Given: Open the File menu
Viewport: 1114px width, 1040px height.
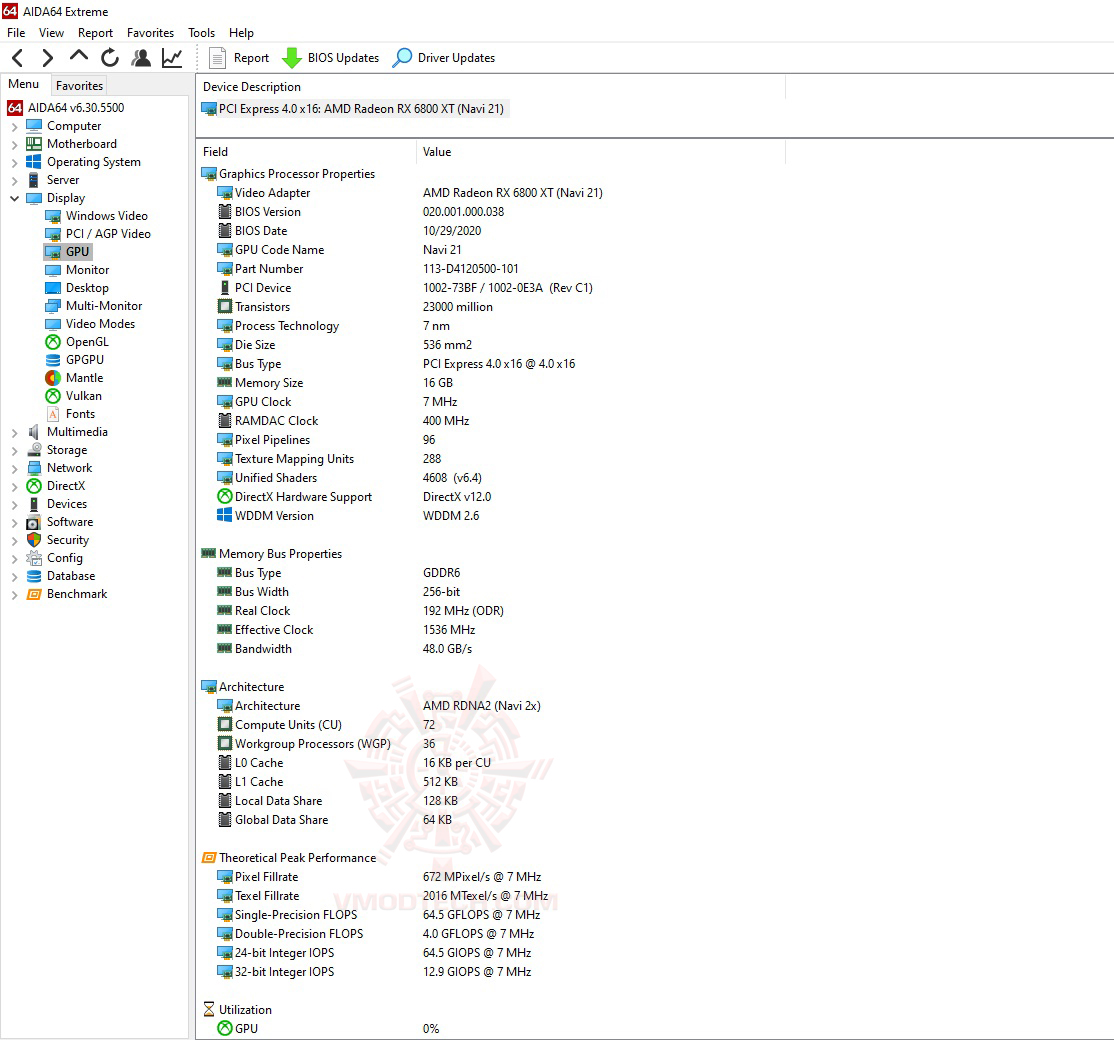Looking at the screenshot, I should 16,33.
